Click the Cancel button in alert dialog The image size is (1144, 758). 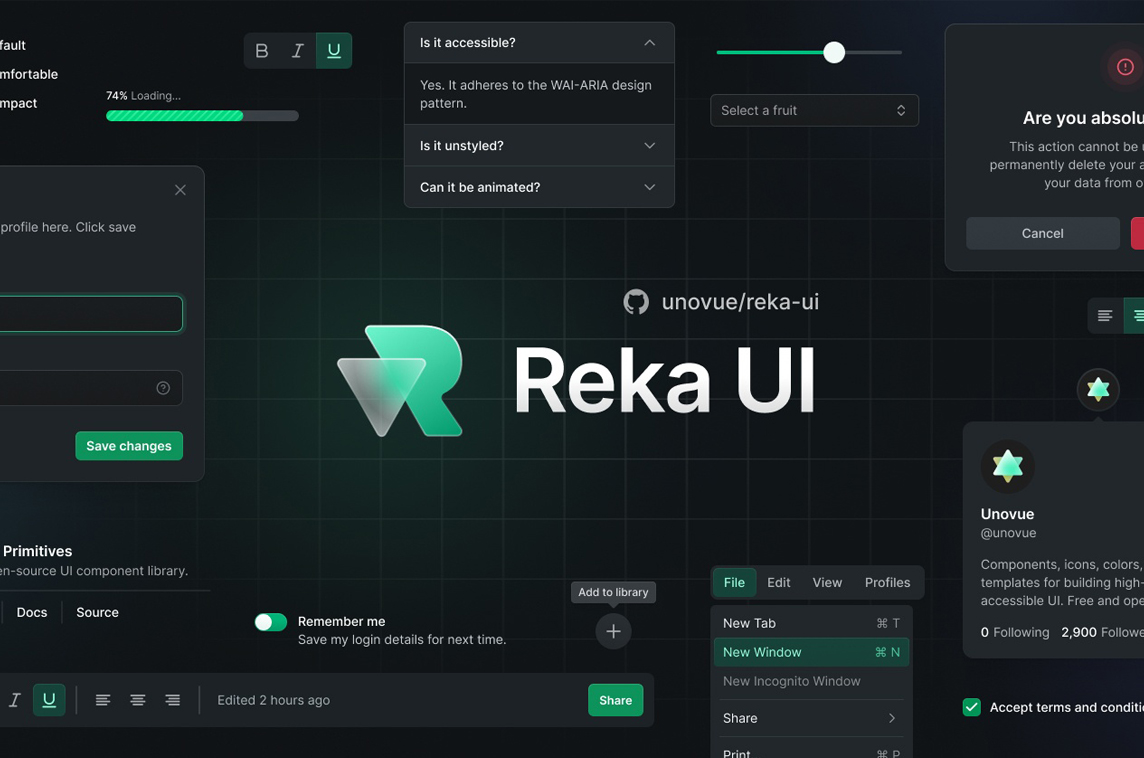(1043, 233)
